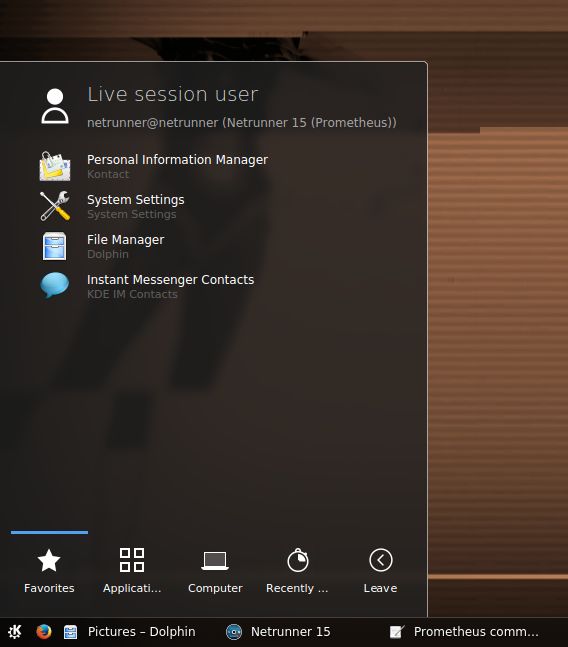Open the KDE application launcher icon
The width and height of the screenshot is (568, 647).
(x=14, y=631)
